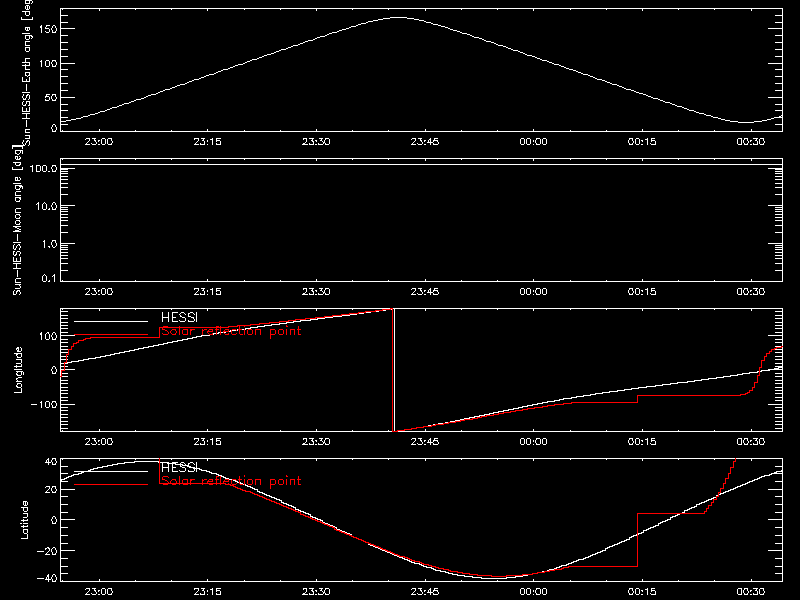Select 00:15 label under Moon angle plot
The height and width of the screenshot is (600, 800).
pyautogui.click(x=642, y=292)
